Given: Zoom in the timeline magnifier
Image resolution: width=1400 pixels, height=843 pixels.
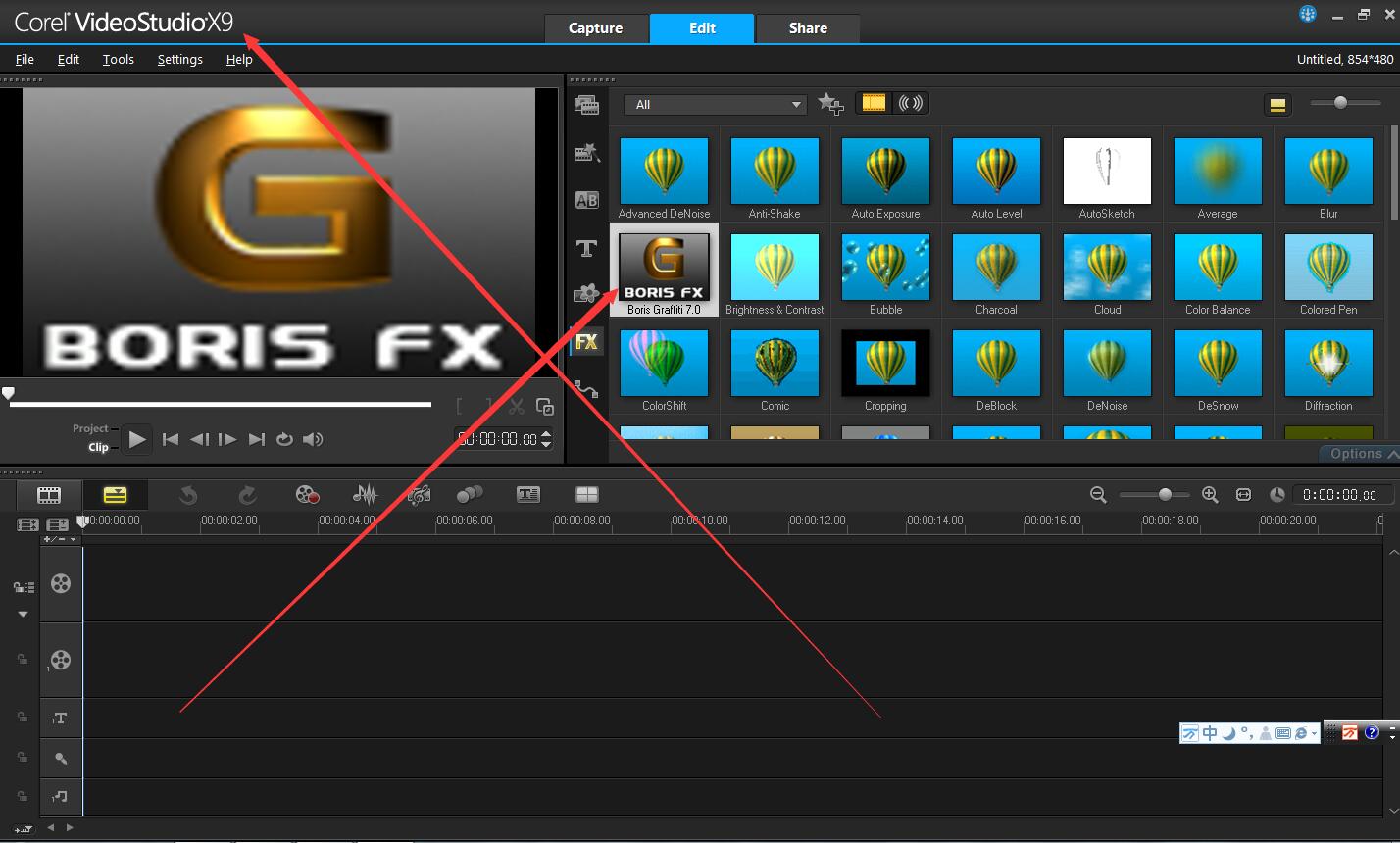Looking at the screenshot, I should point(1210,495).
